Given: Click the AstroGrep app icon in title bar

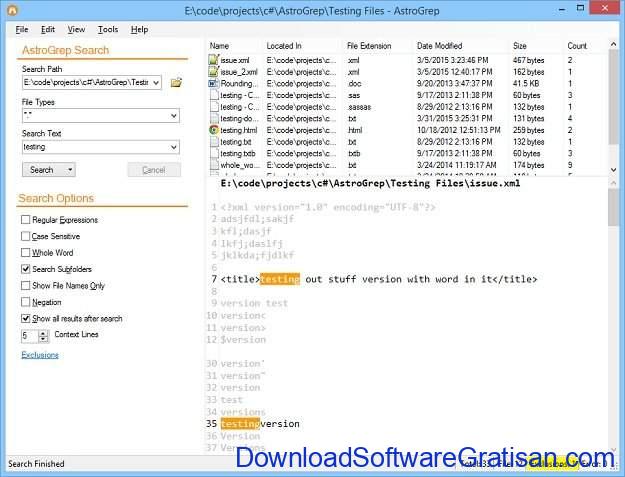Looking at the screenshot, I should point(12,10).
